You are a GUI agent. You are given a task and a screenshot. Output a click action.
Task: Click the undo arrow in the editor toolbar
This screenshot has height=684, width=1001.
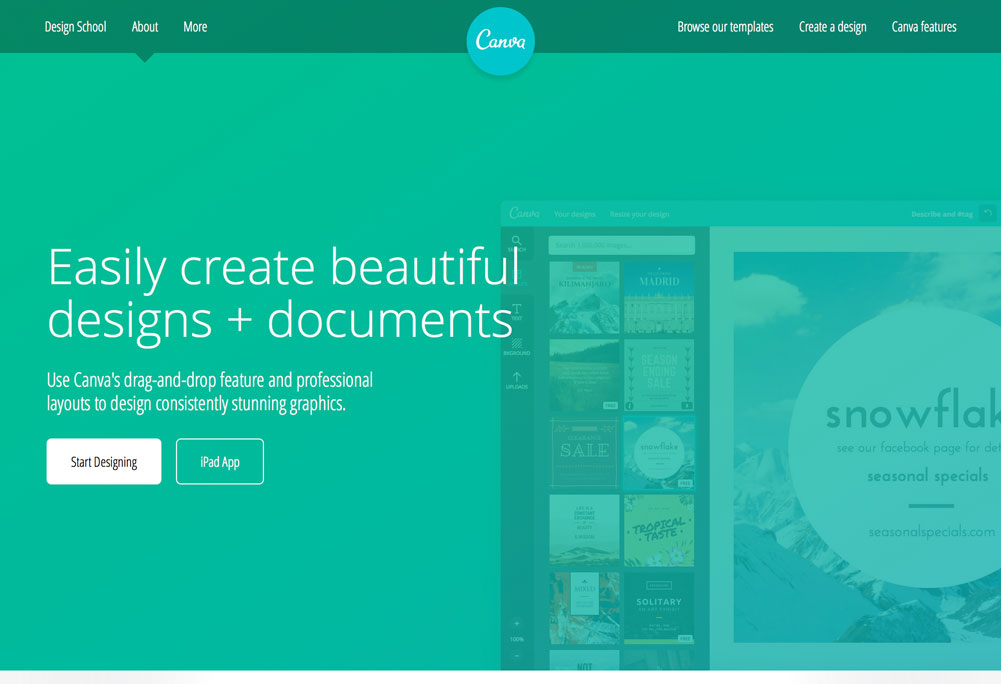[988, 213]
